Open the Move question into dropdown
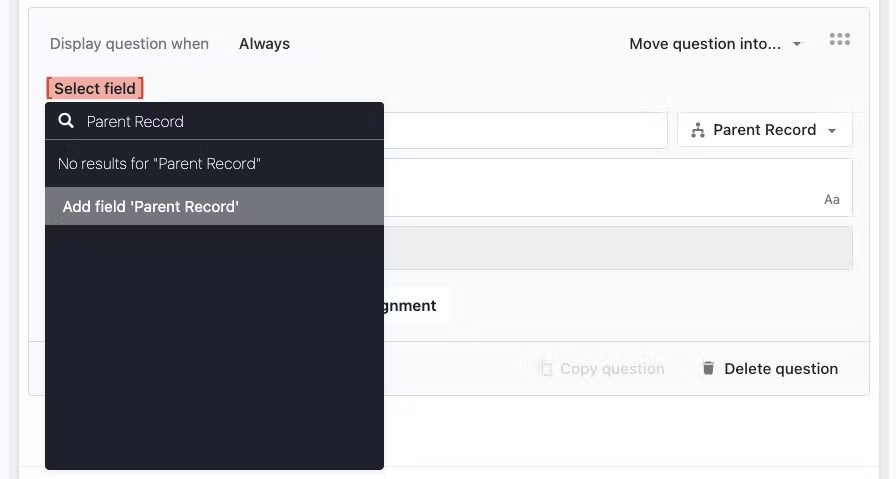896x479 pixels. [x=715, y=44]
